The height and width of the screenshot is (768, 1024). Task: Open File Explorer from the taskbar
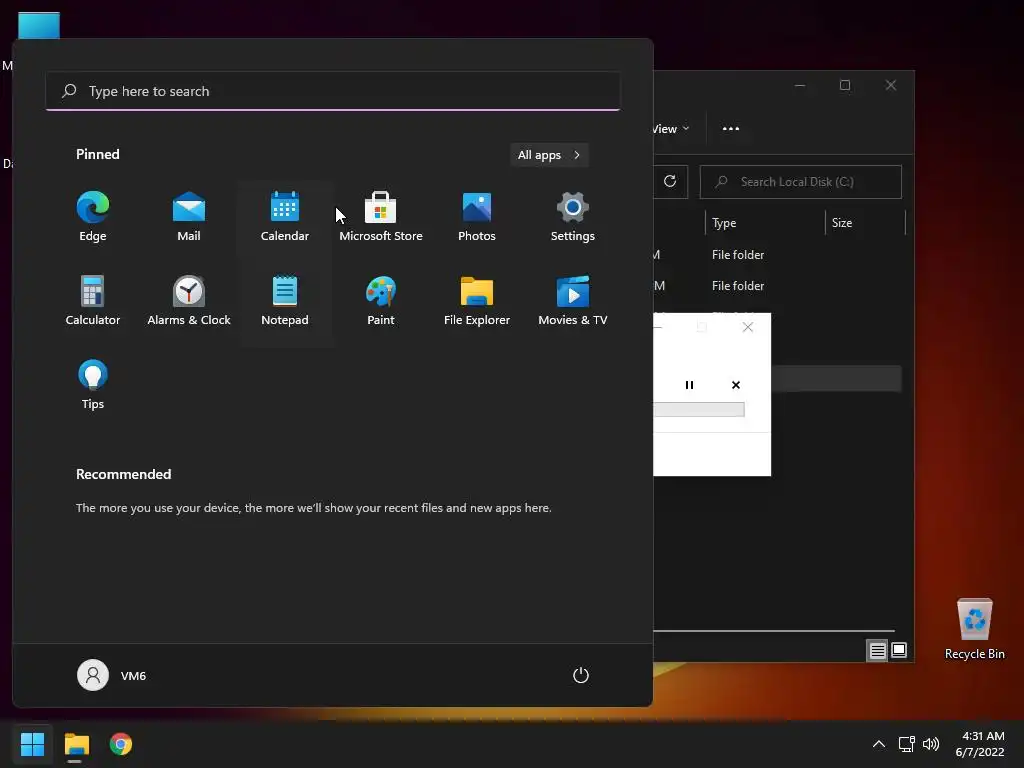[x=76, y=744]
